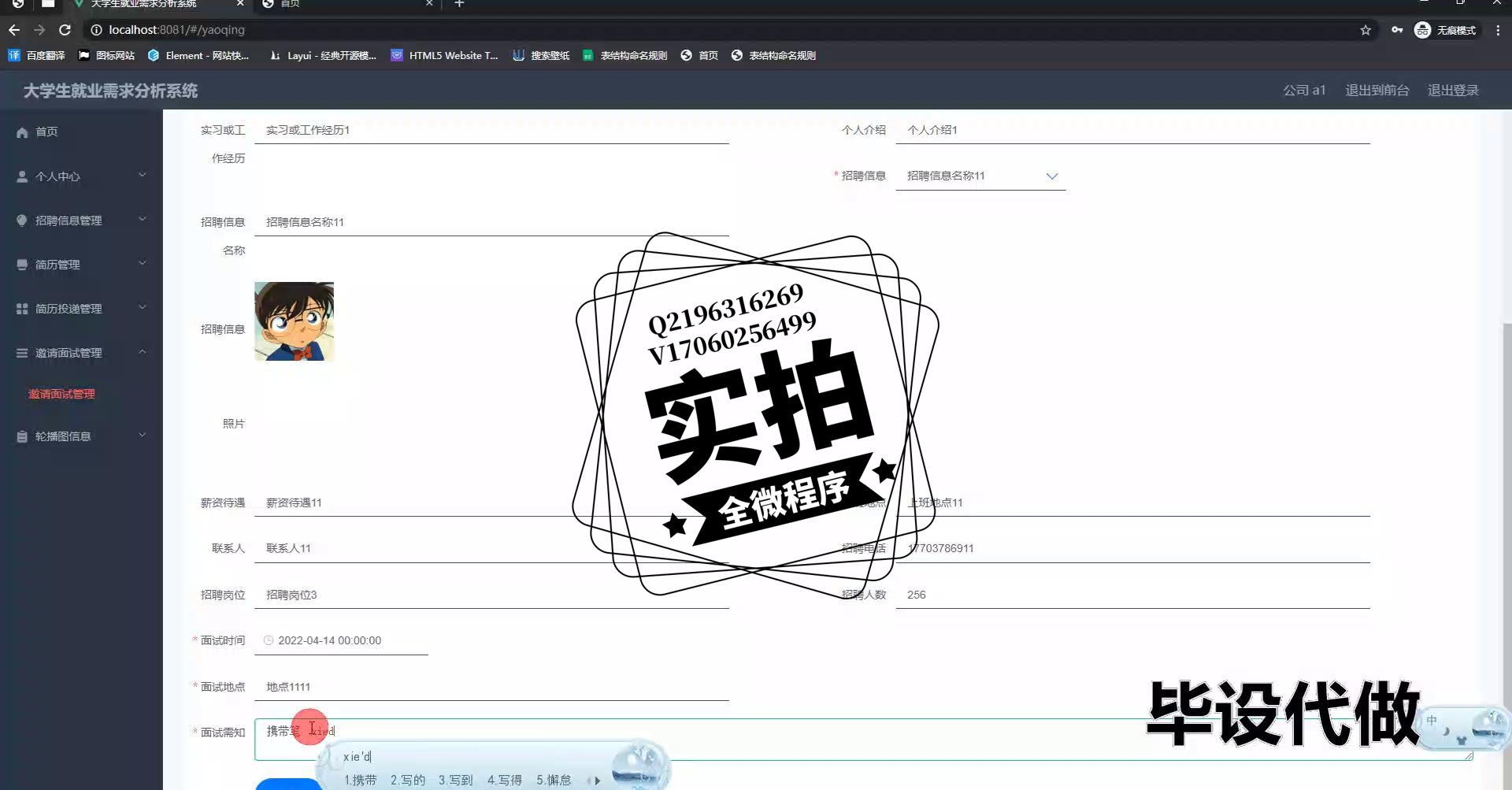Click the 大学生就业需求分析系统 title

point(110,91)
